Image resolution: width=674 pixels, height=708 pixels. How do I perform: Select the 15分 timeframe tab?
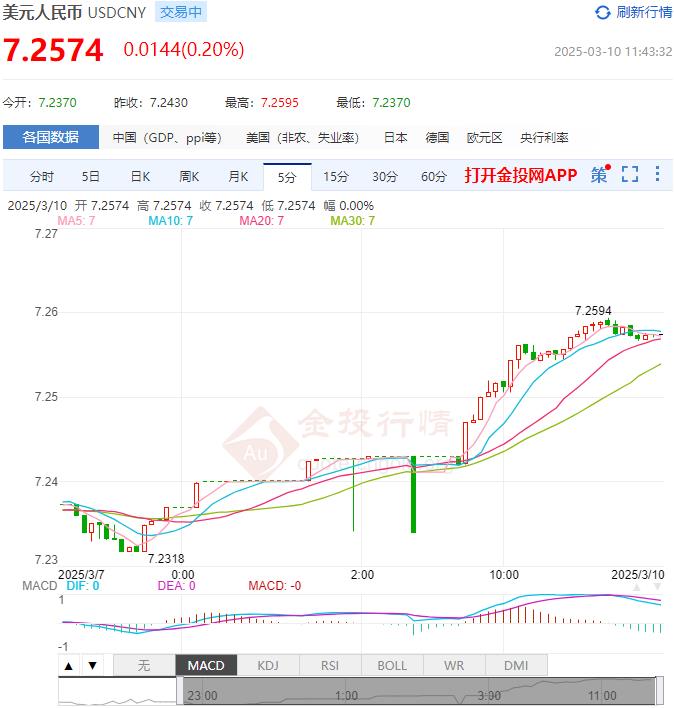coord(336,177)
